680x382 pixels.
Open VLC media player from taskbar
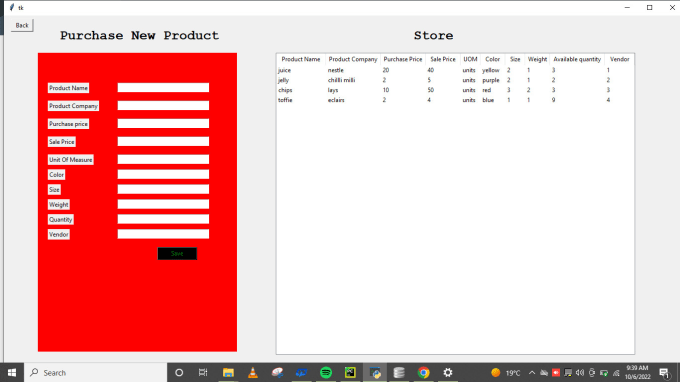(x=252, y=373)
